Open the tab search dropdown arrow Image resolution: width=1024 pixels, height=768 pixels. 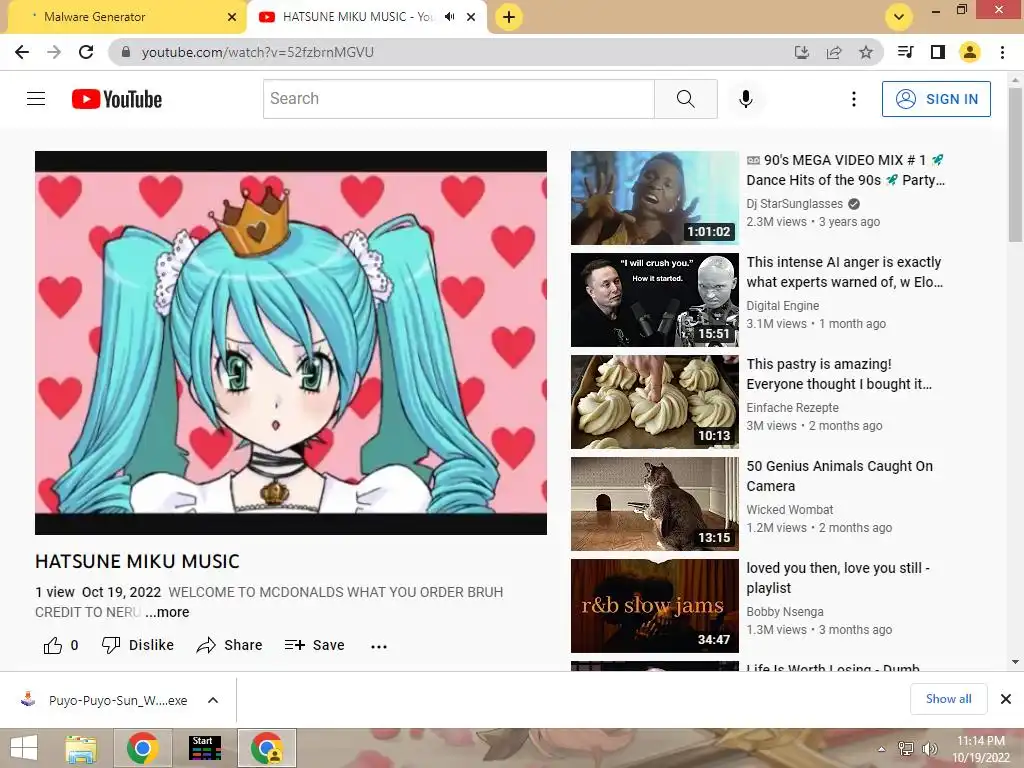tap(899, 17)
